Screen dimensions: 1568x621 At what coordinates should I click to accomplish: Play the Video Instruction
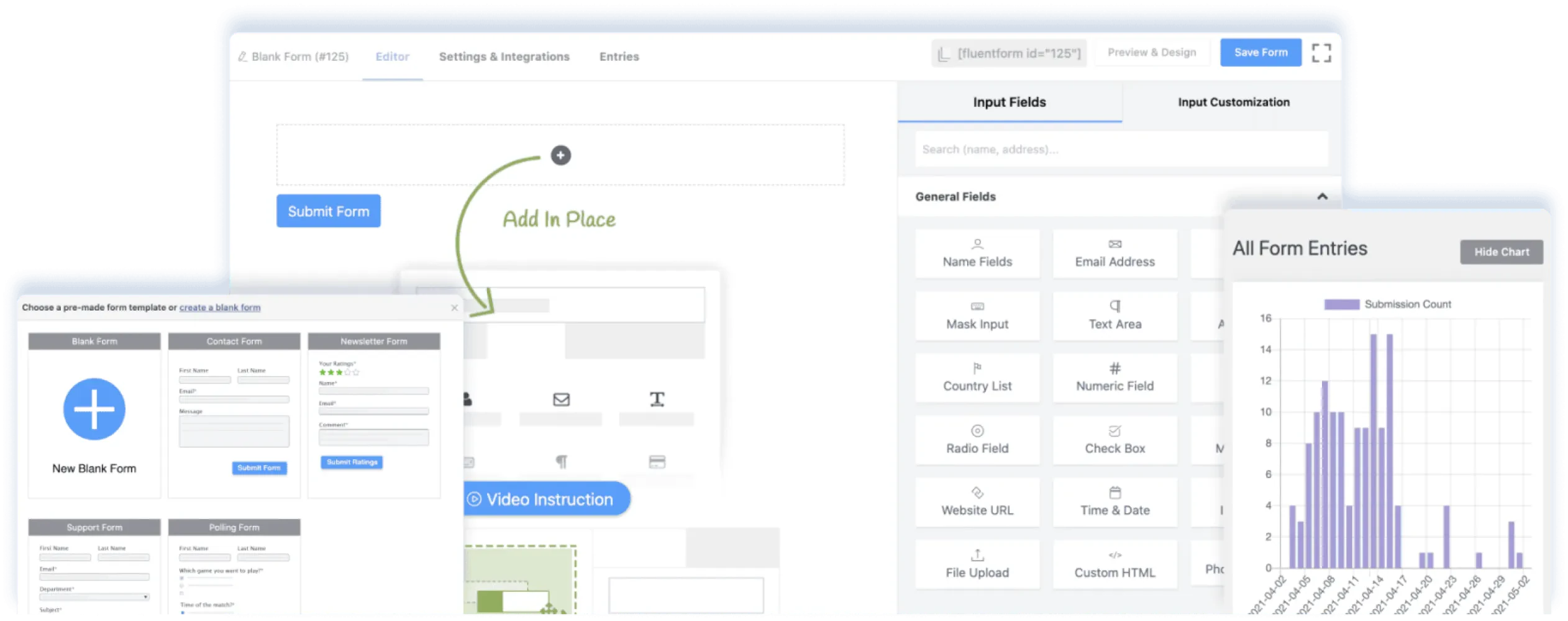point(547,499)
